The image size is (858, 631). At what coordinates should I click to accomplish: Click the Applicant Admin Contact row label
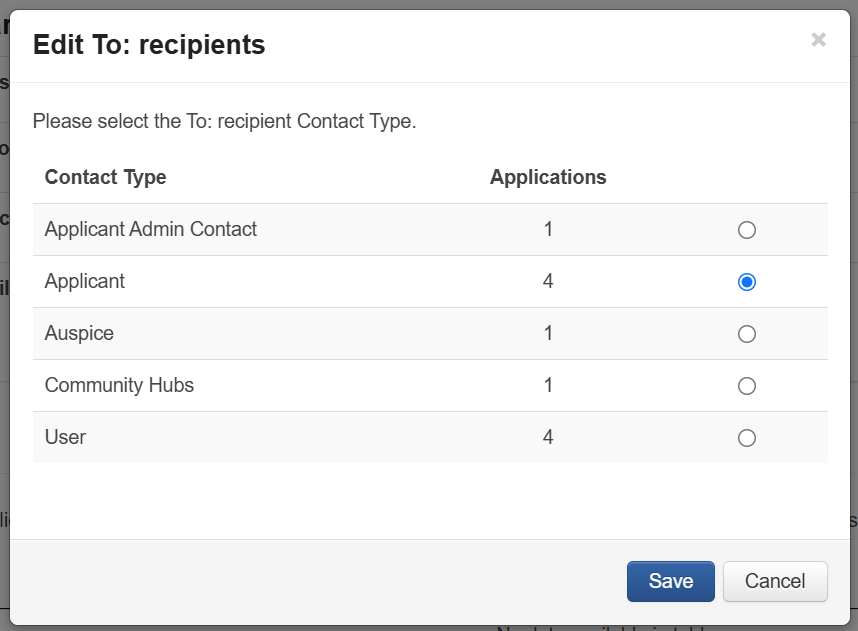[151, 229]
